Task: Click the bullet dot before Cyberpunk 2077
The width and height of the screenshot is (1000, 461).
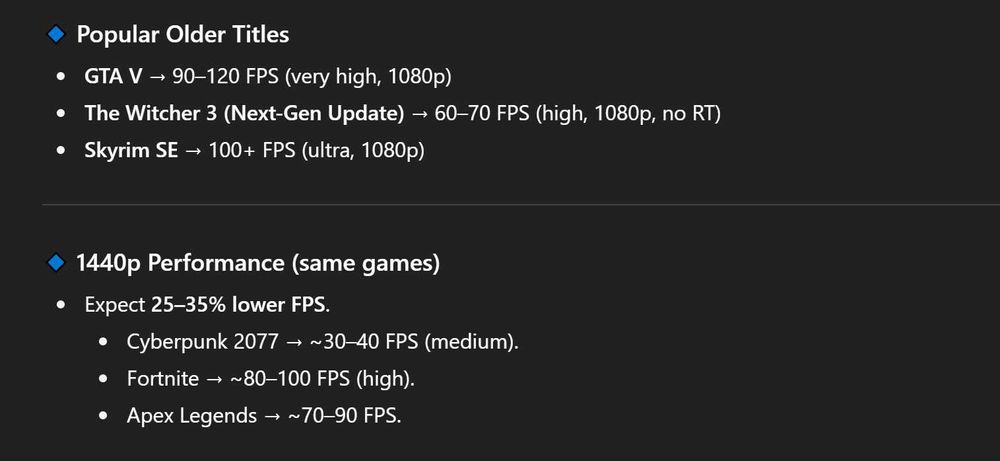Action: tap(104, 342)
